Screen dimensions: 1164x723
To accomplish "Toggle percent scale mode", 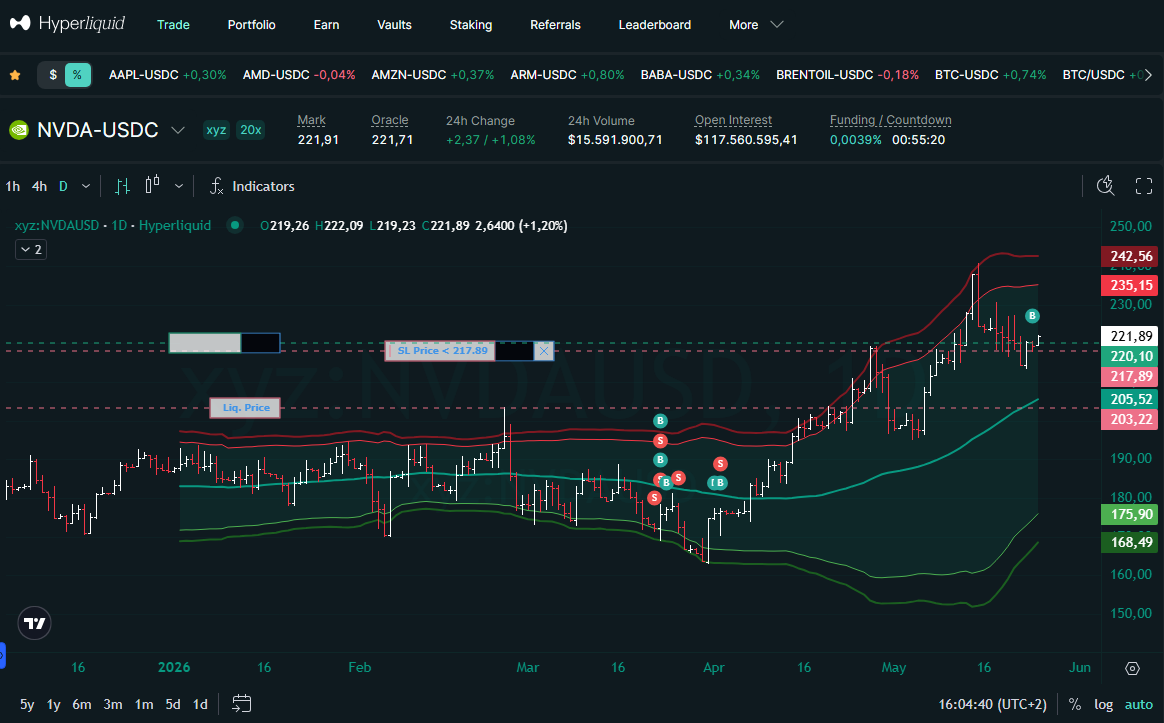I will (x=1074, y=704).
